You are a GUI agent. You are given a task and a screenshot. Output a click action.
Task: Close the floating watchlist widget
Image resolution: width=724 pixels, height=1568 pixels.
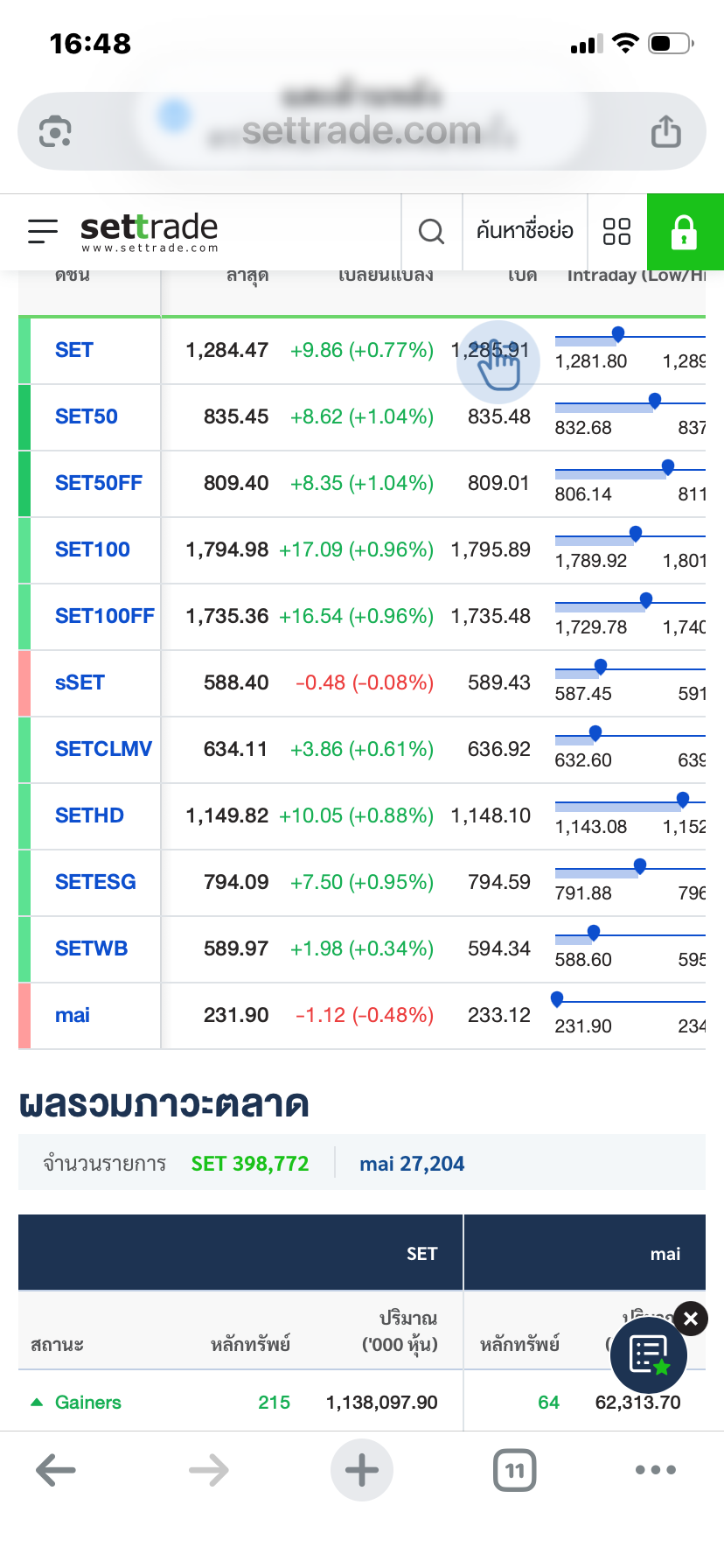[691, 1319]
